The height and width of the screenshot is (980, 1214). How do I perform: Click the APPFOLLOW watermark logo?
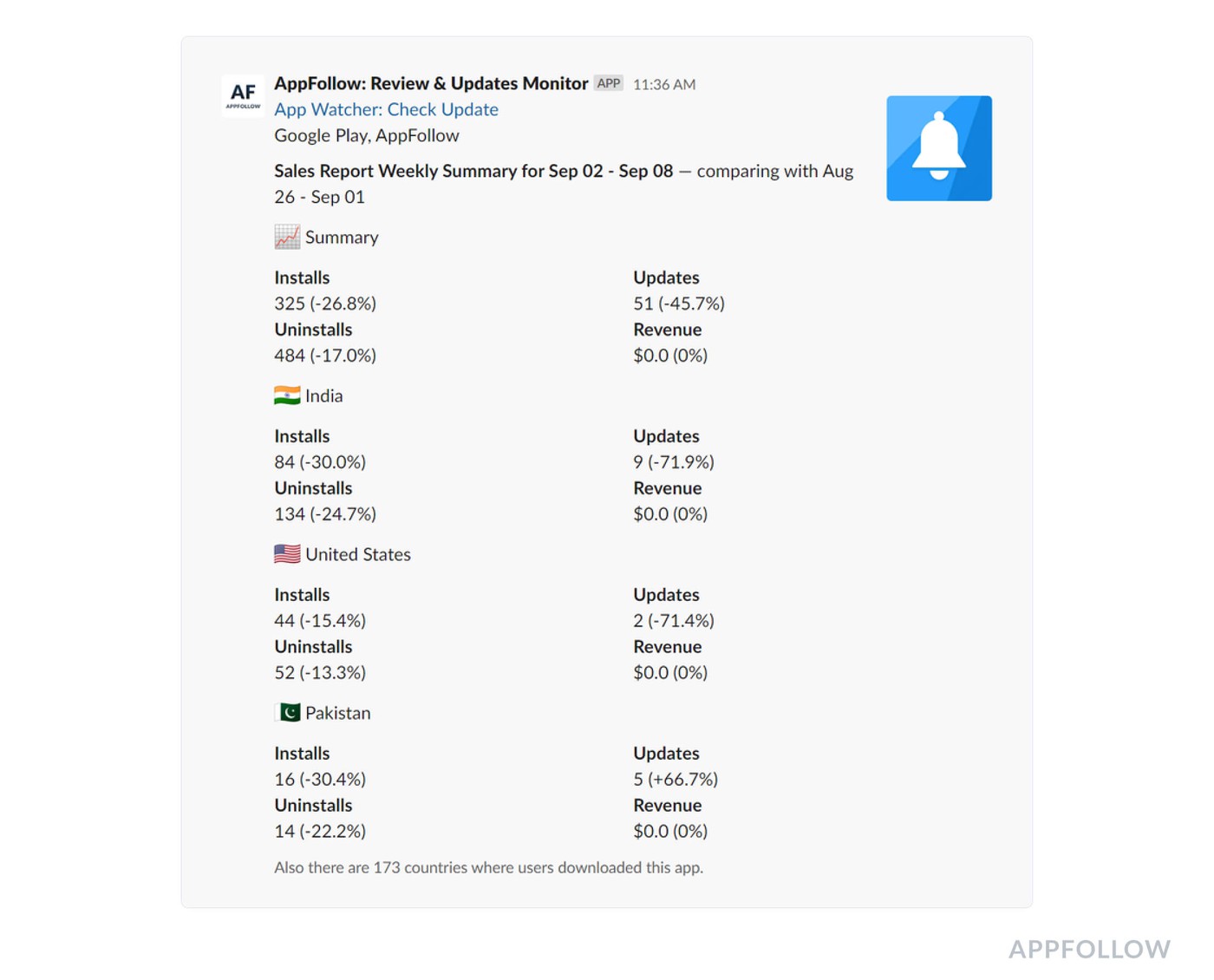(x=1088, y=949)
